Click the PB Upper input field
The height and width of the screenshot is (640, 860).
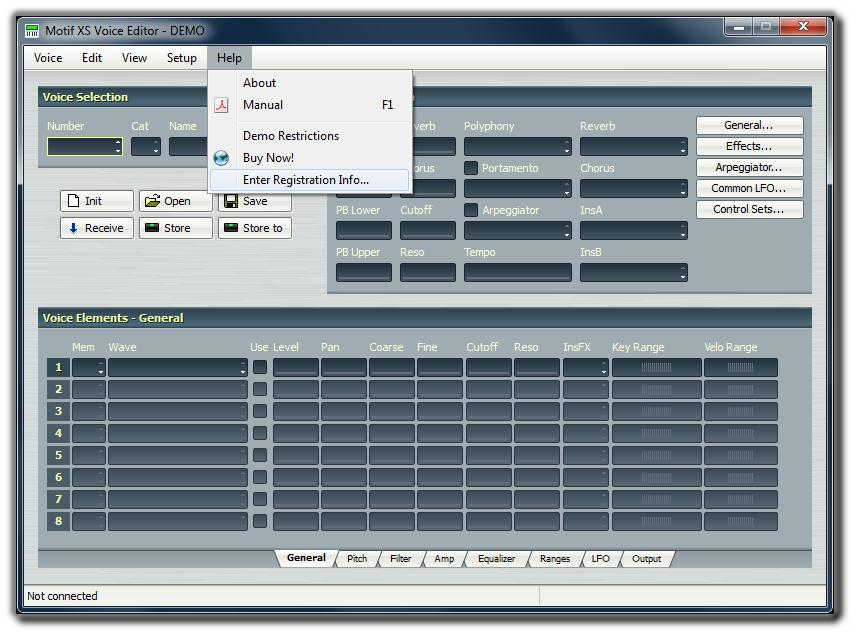[364, 273]
